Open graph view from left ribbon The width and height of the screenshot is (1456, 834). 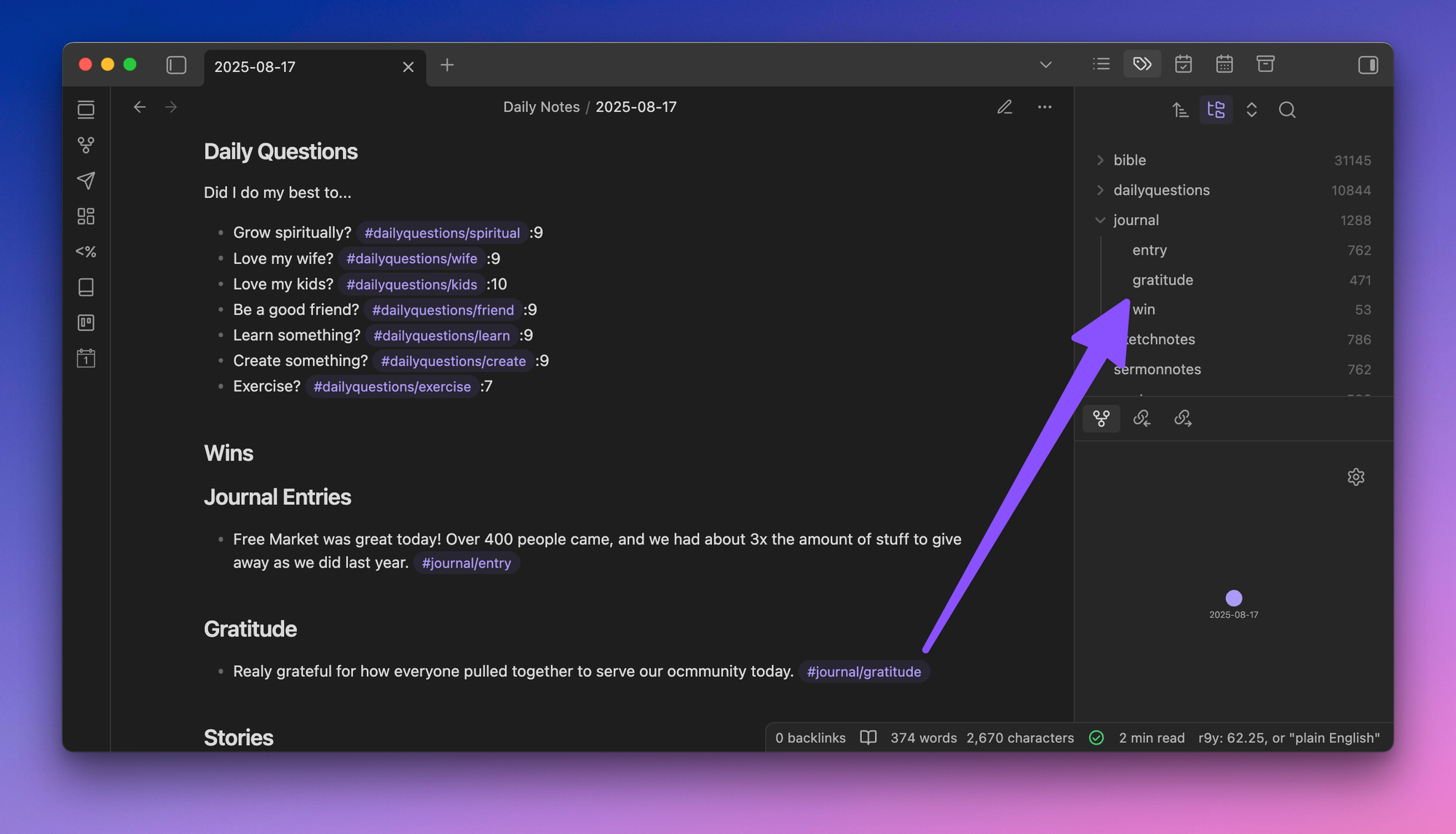coord(86,145)
